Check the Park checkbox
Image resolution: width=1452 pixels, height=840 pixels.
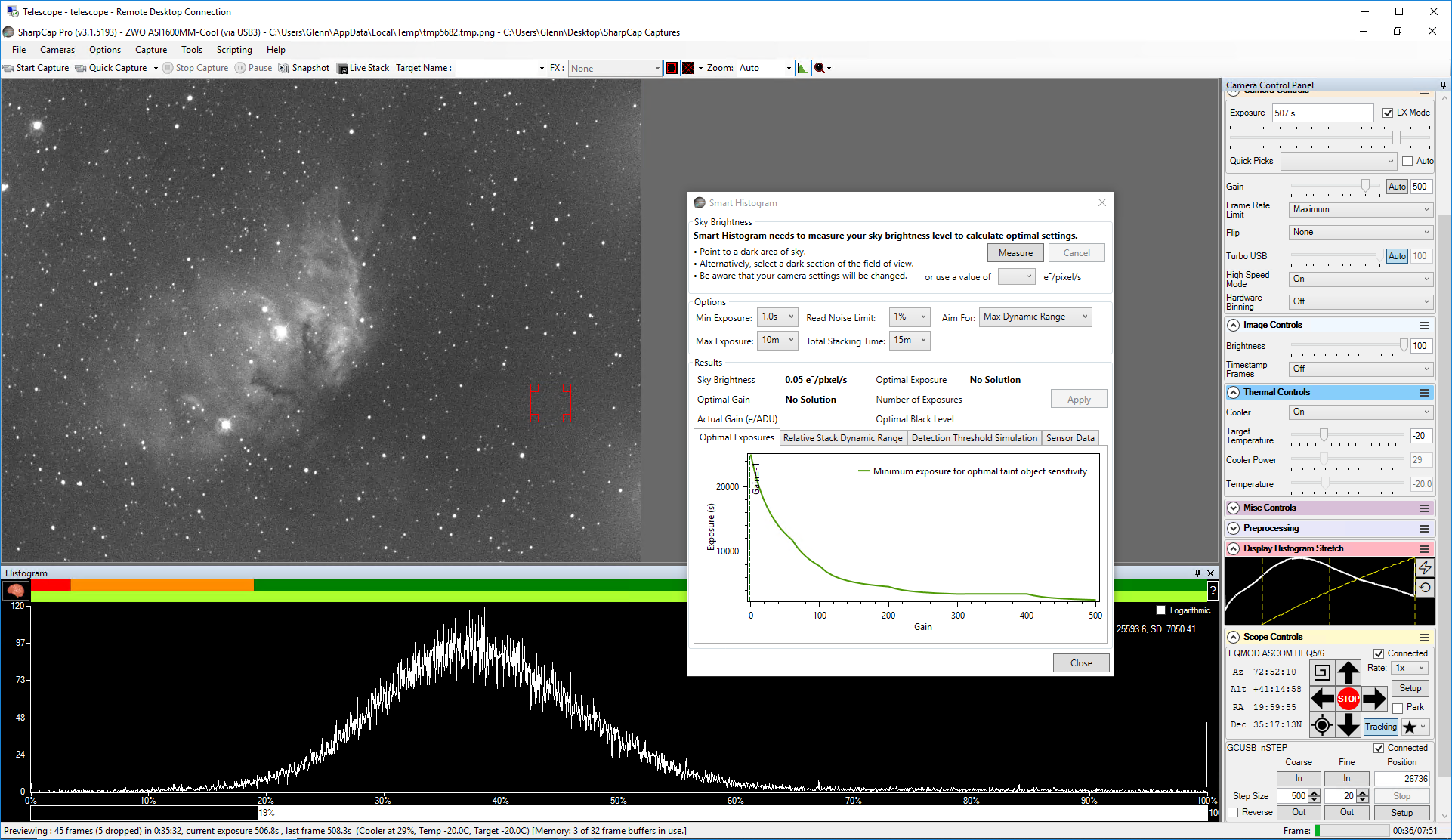[x=1398, y=708]
